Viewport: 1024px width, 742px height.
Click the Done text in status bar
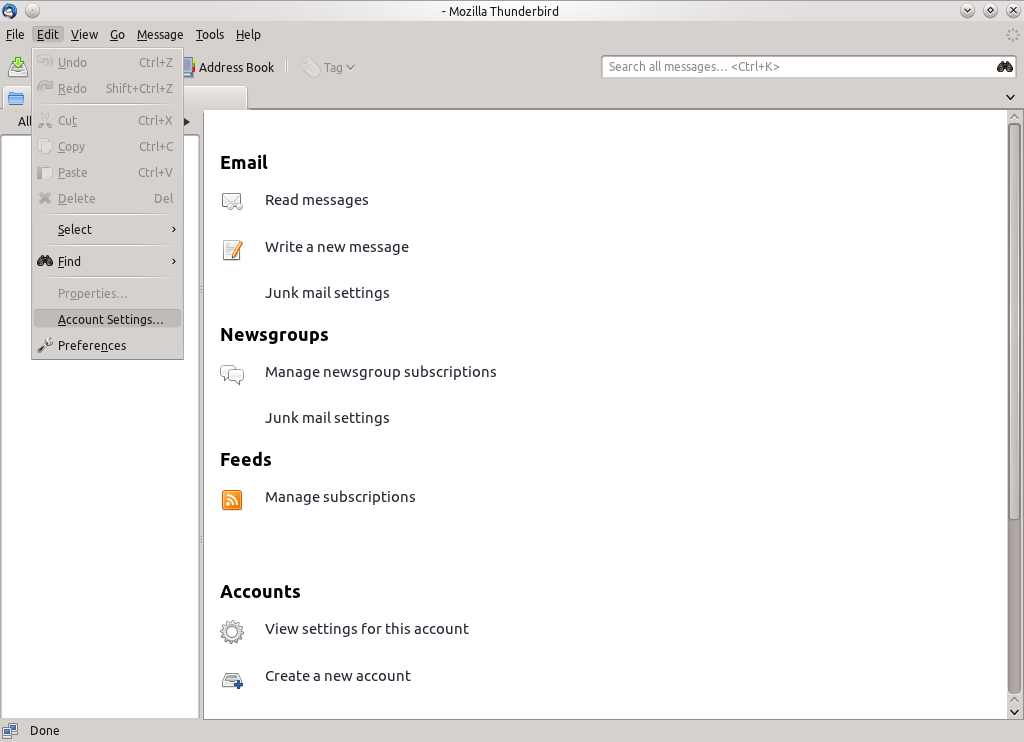pos(44,731)
